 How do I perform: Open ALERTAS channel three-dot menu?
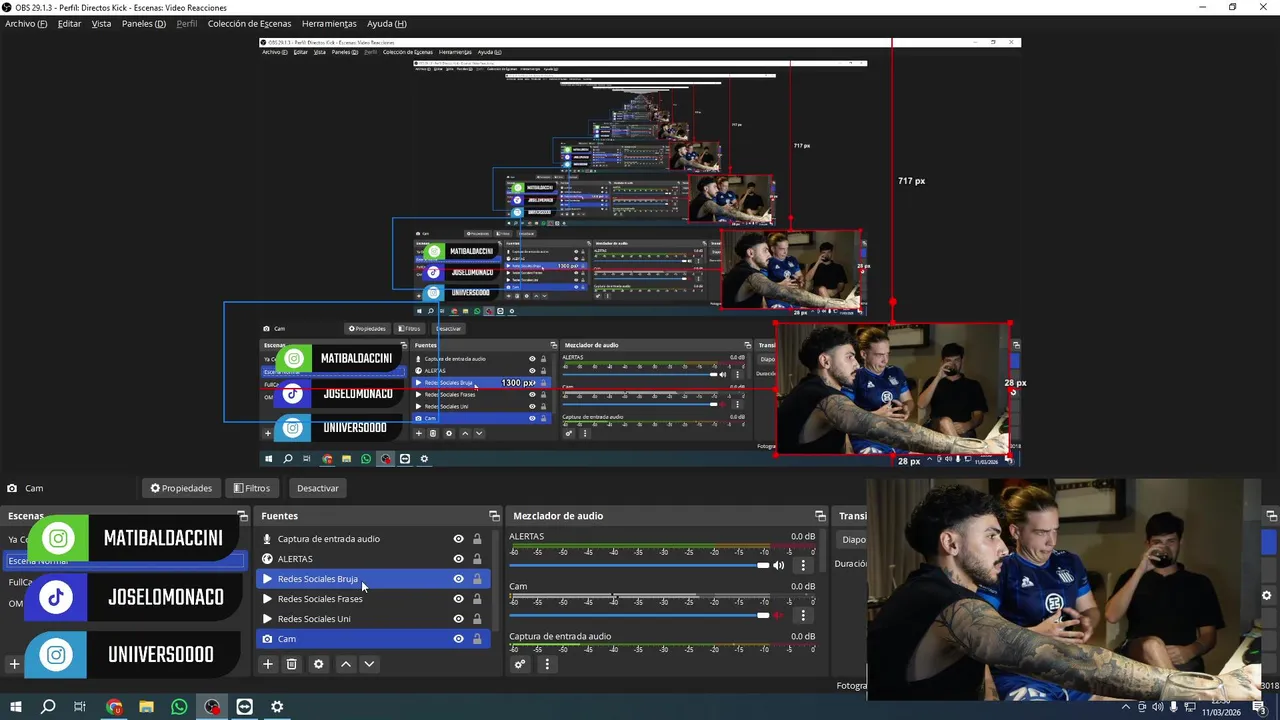coord(803,566)
